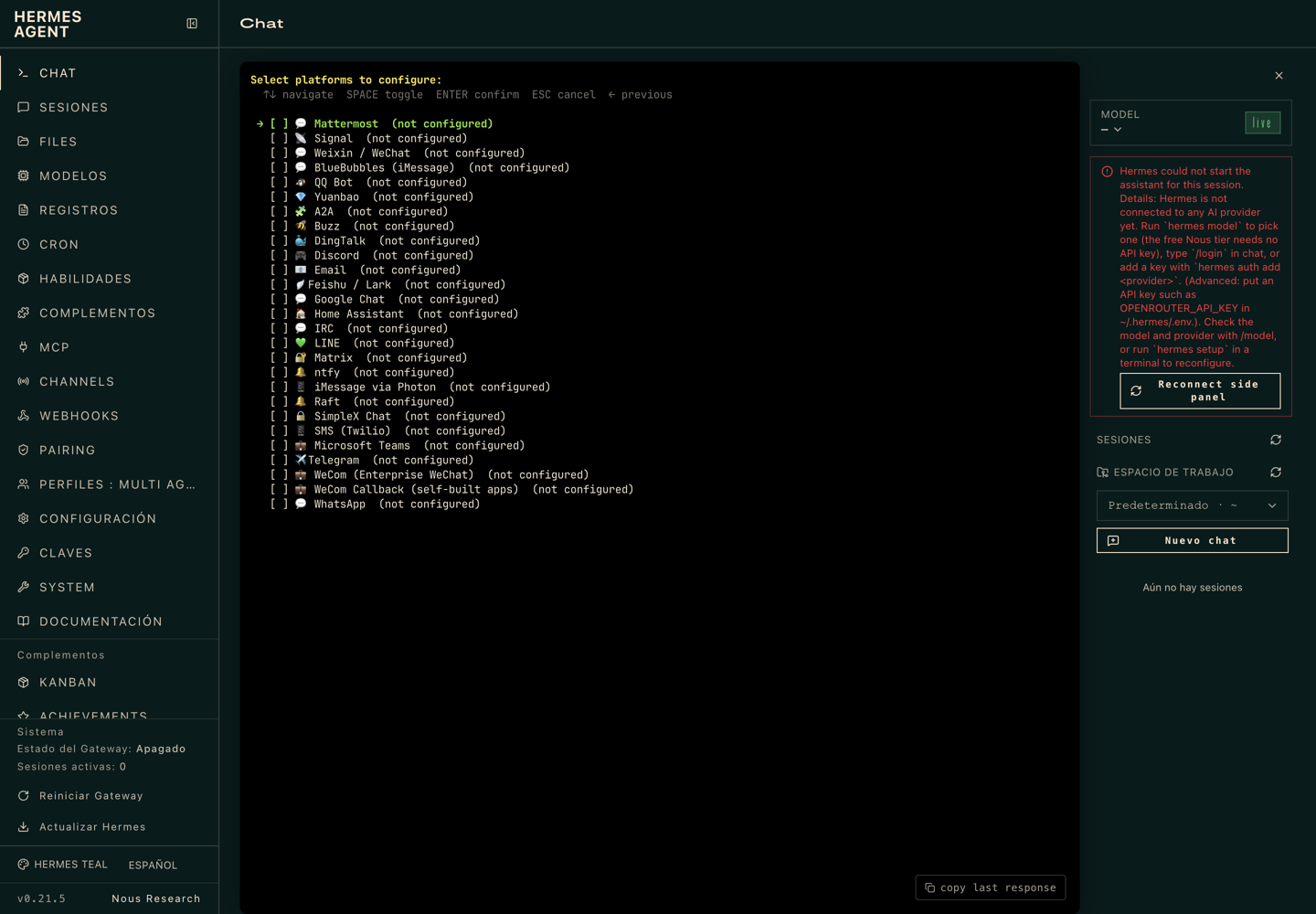
Task: Open the Channels section
Action: (110, 381)
